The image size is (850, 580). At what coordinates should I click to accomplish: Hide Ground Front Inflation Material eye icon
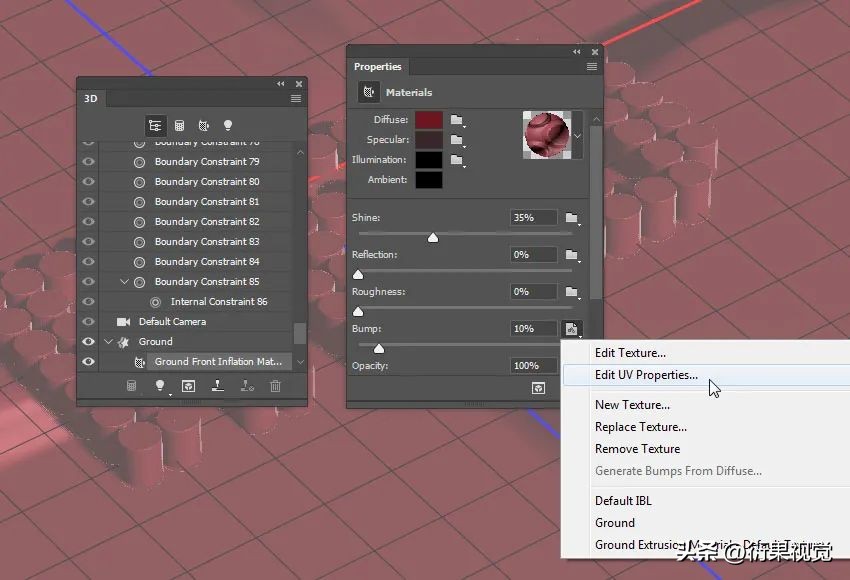coord(88,362)
